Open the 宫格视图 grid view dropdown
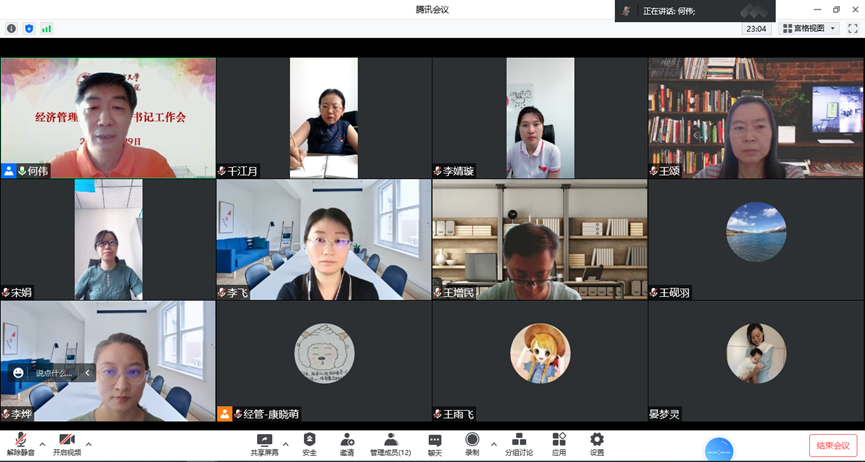This screenshot has height=462, width=865. click(x=810, y=29)
